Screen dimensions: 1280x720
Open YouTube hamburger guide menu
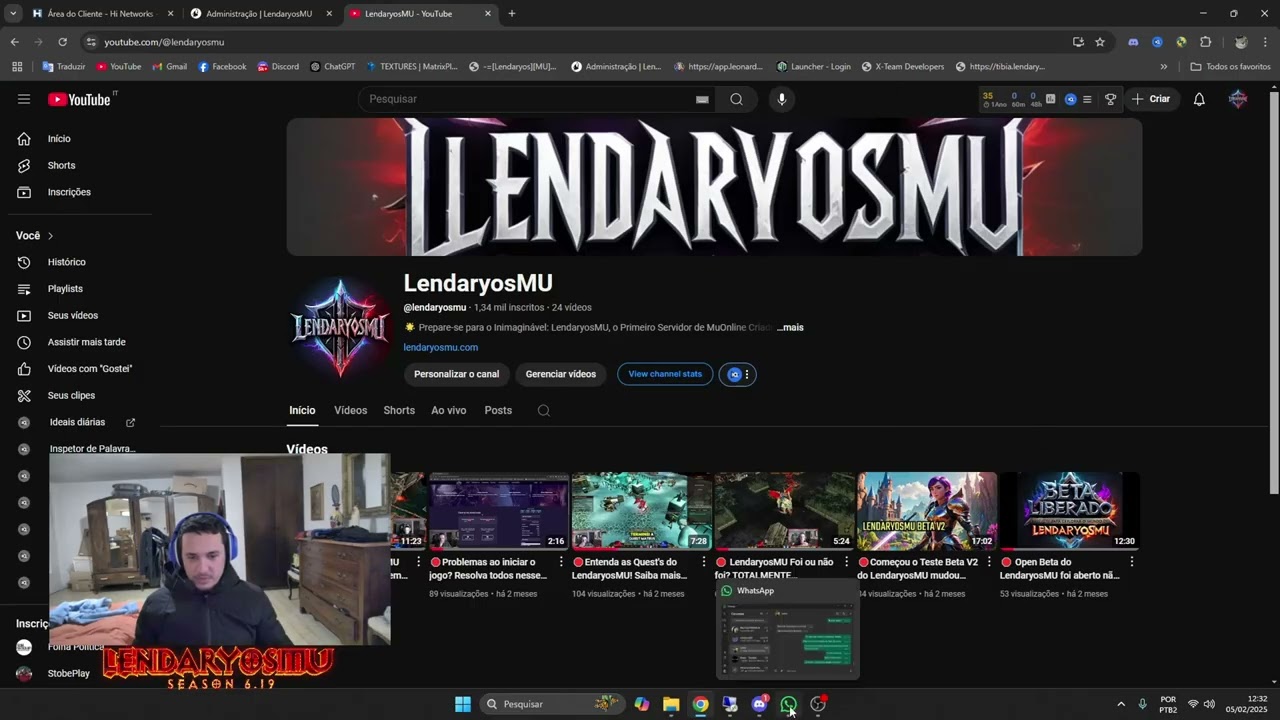24,99
